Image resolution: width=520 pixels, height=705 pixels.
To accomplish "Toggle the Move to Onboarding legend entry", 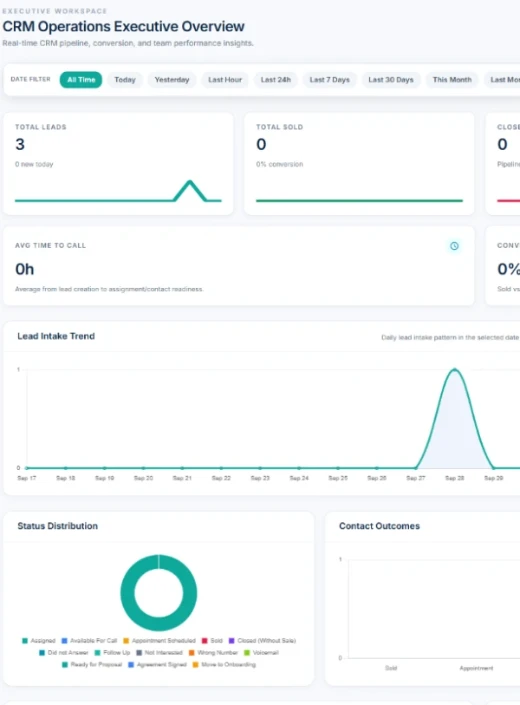I will tap(224, 665).
